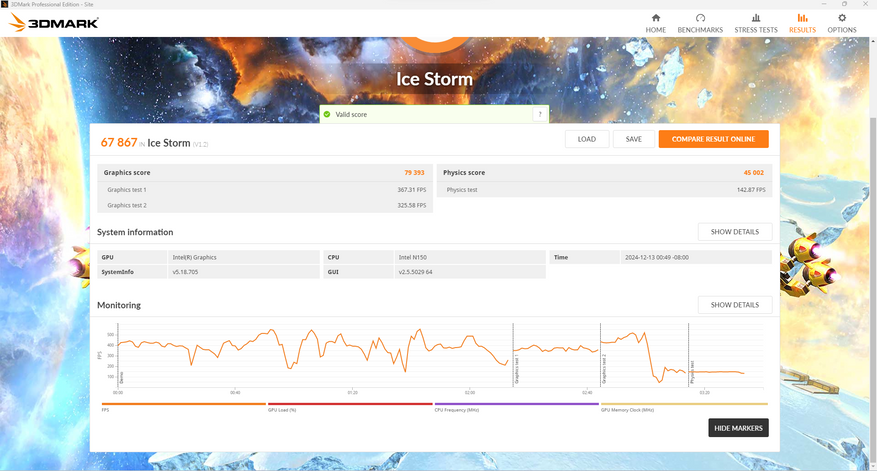This screenshot has height=471, width=877.
Task: Click the green Valid score checkmark
Action: pos(327,114)
